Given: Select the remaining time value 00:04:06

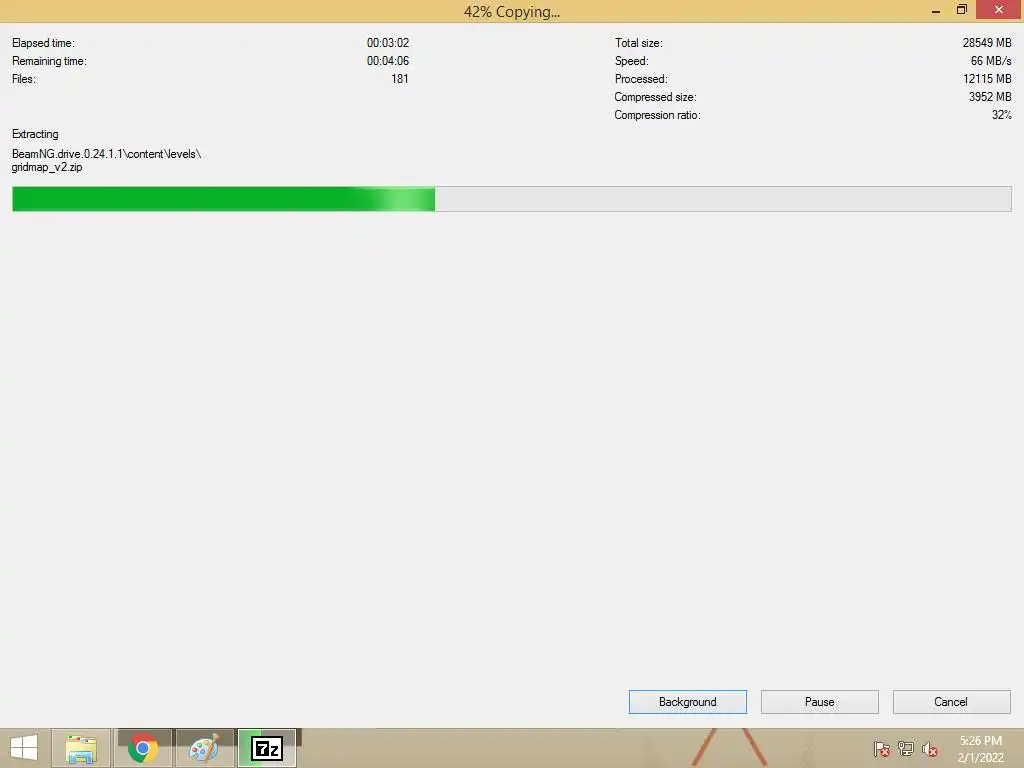Looking at the screenshot, I should [388, 61].
